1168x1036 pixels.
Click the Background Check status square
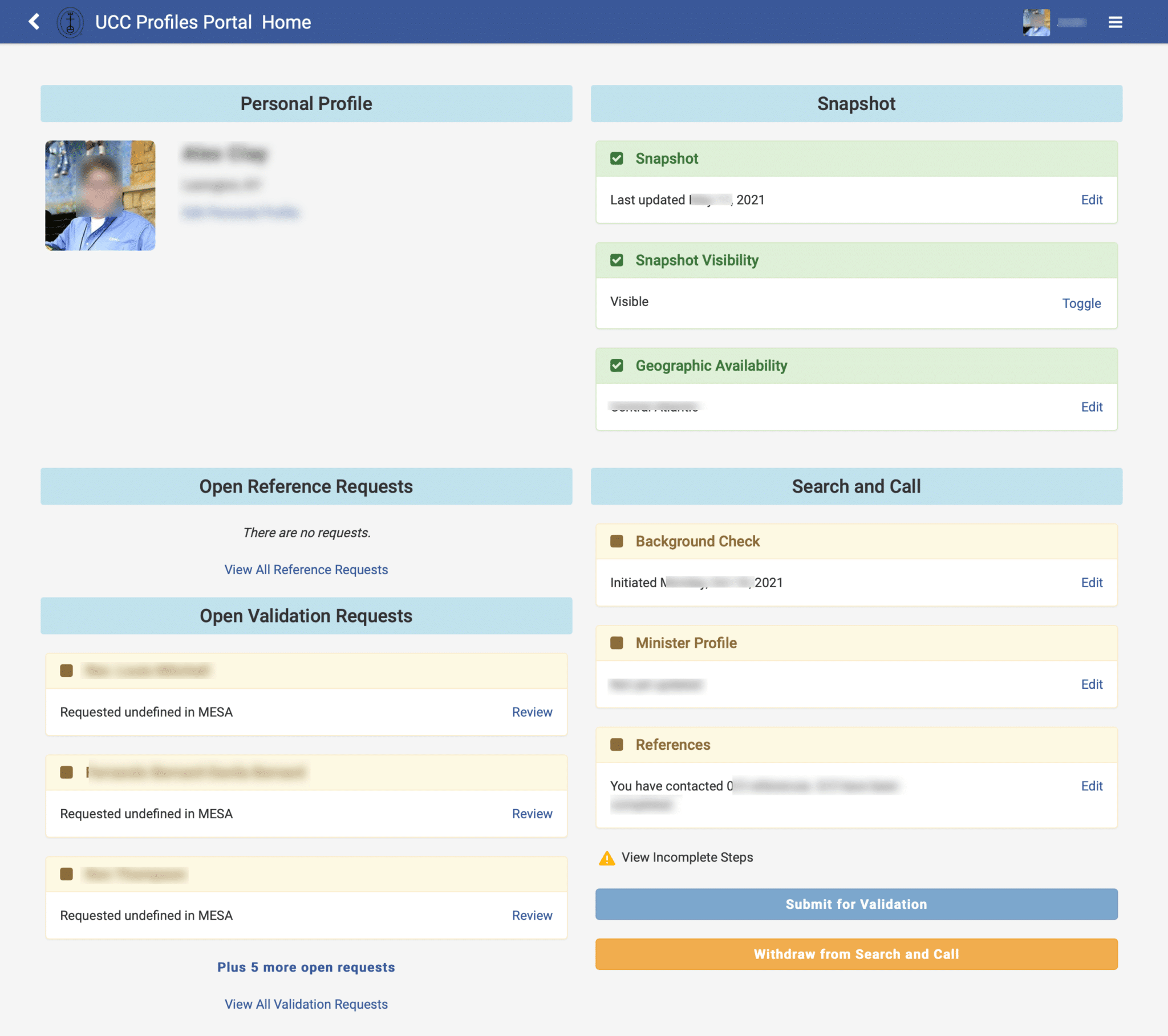click(617, 541)
